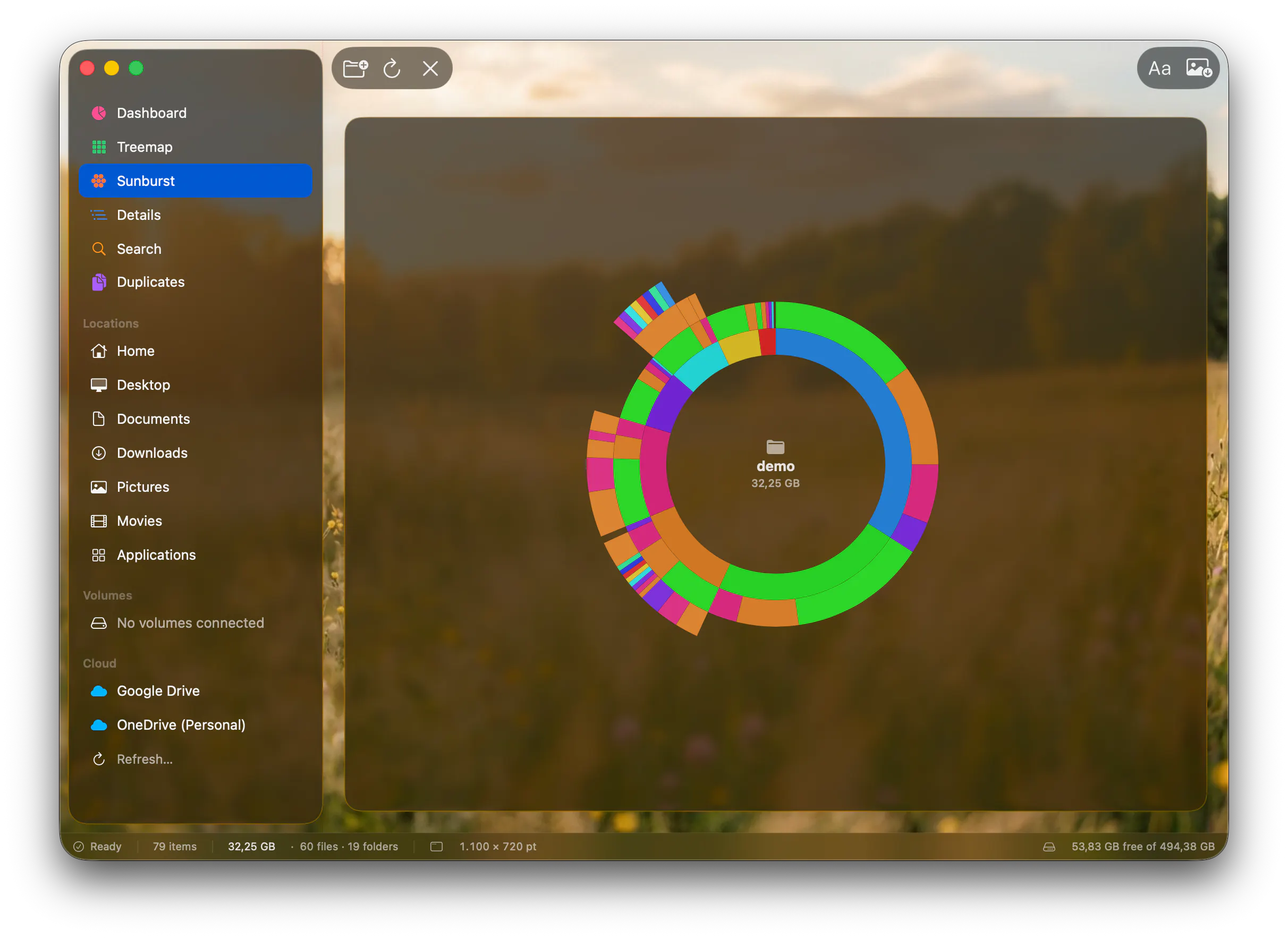Click the purple Duplicates documents icon
Viewport: 1288px width, 939px height.
(99, 282)
